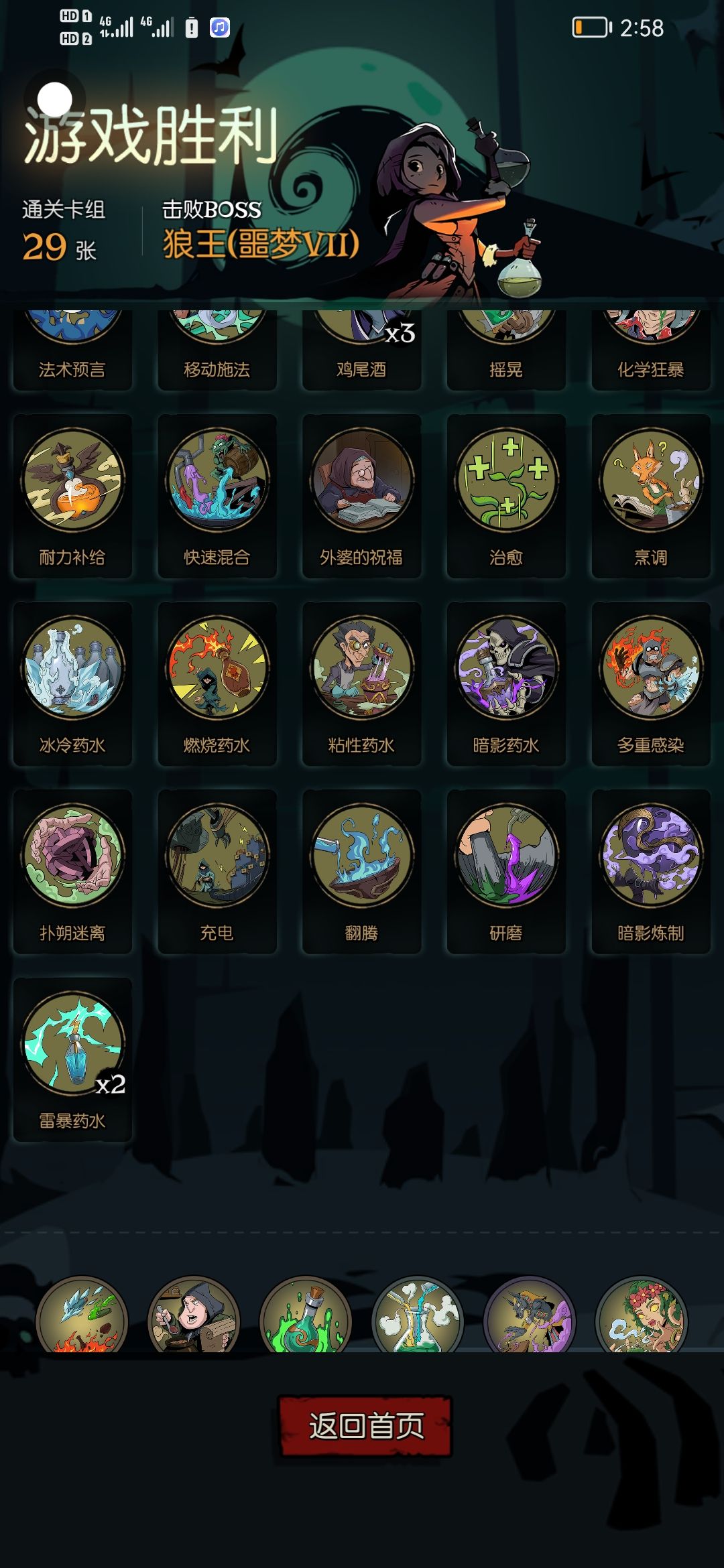Tap the 鸡尾酒 x3 card
Screen dimensions: 724x1568
point(361,349)
